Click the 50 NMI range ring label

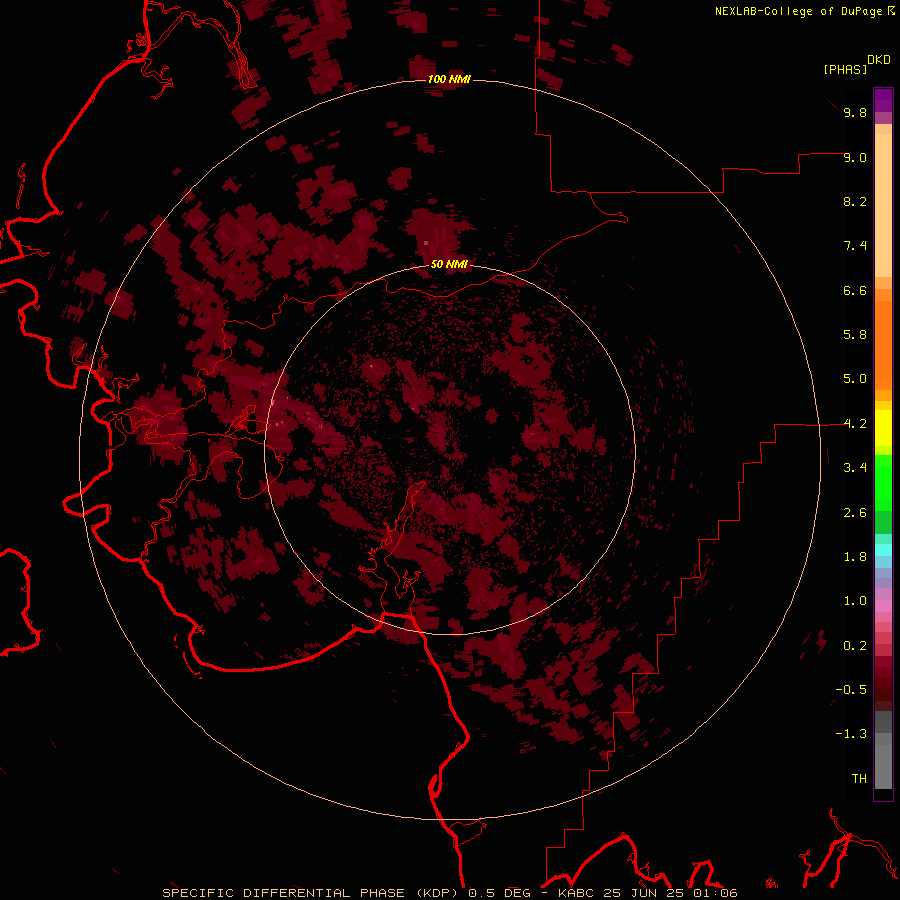[x=449, y=264]
